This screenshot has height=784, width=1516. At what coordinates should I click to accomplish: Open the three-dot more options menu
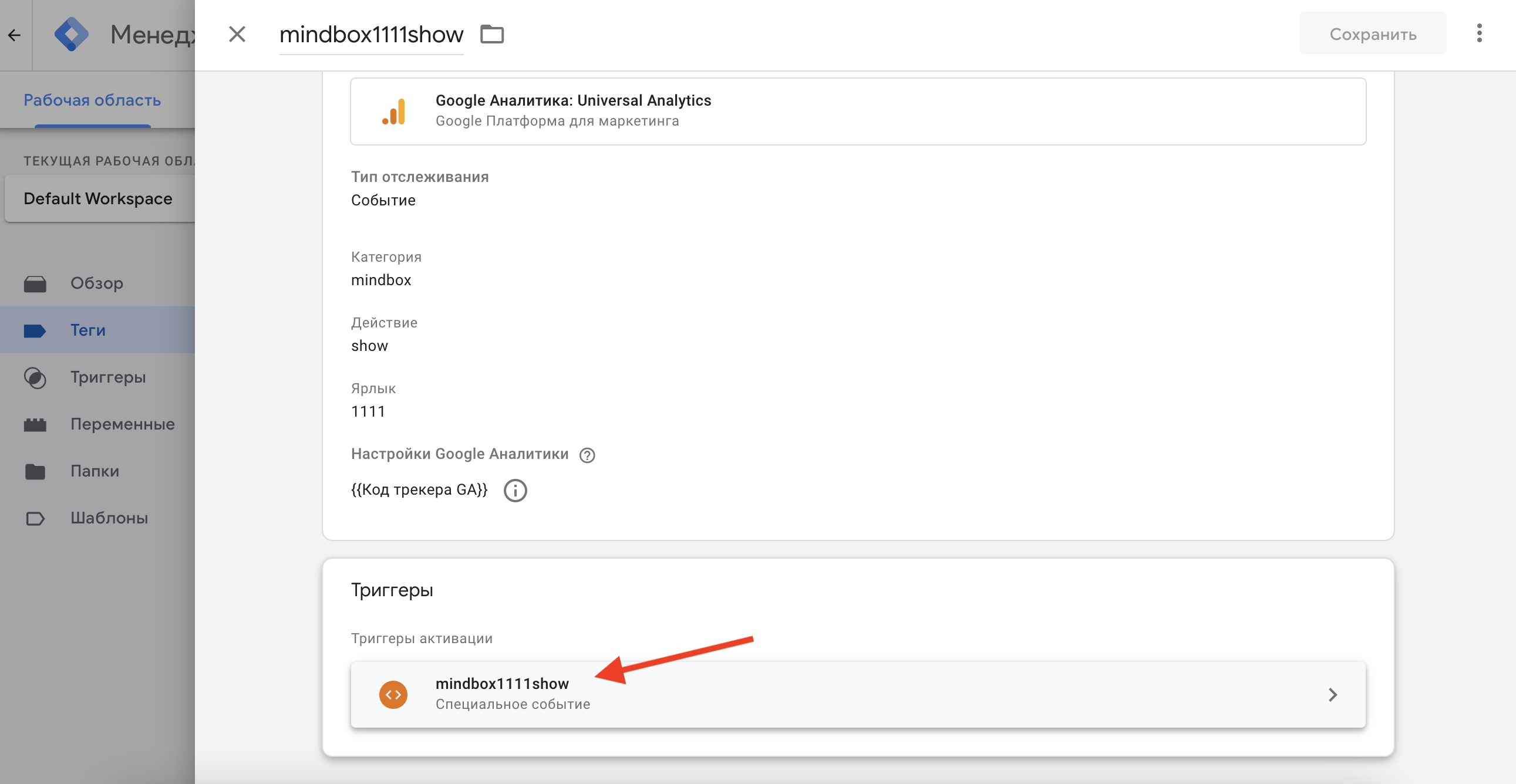[x=1479, y=33]
